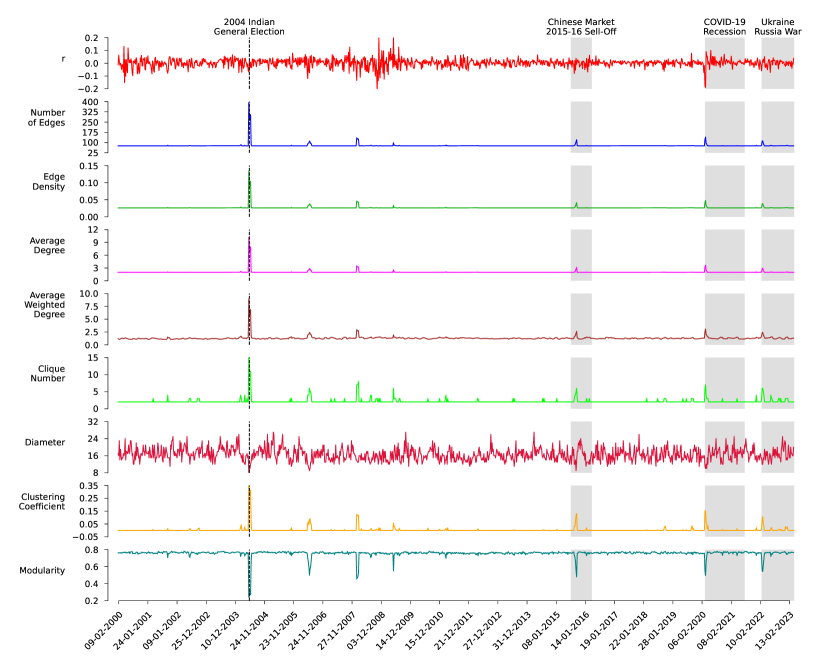831x670 pixels.
Task: Select the 'Clustering Coefficient' axis label
Action: click(x=42, y=501)
